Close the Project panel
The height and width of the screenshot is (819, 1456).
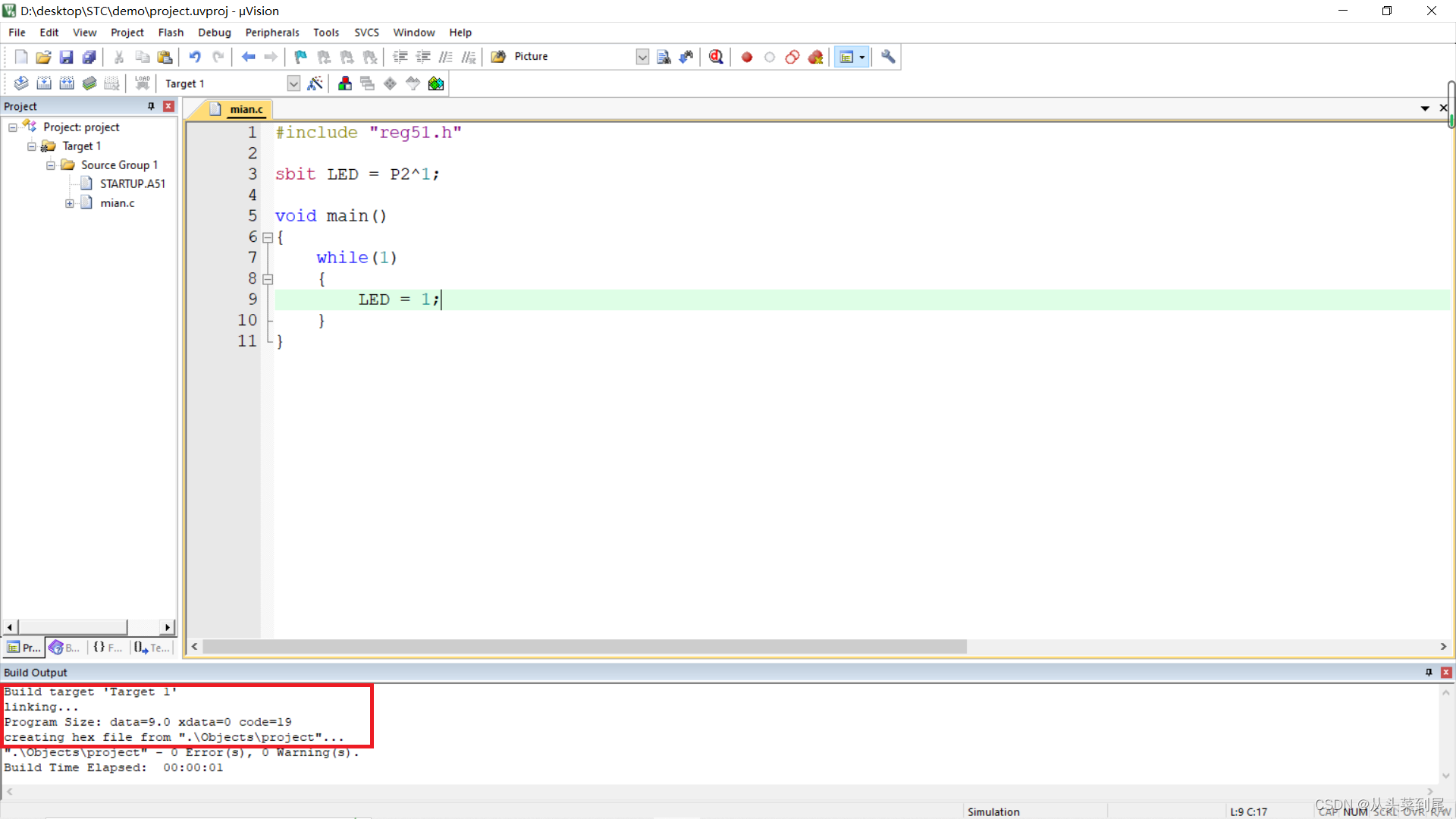tap(168, 106)
